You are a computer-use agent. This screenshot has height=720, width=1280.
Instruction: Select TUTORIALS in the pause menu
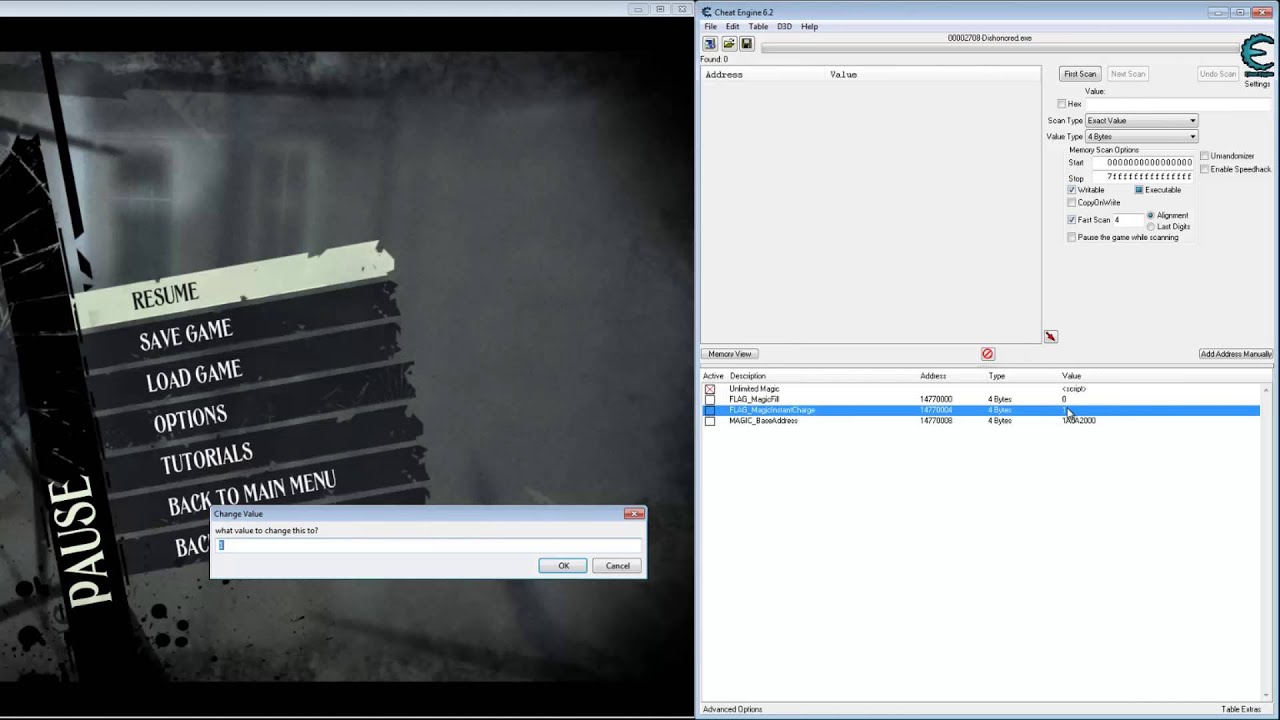point(206,459)
